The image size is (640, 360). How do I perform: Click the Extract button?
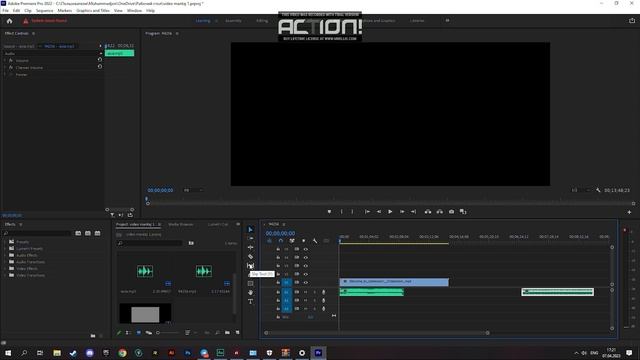point(440,211)
